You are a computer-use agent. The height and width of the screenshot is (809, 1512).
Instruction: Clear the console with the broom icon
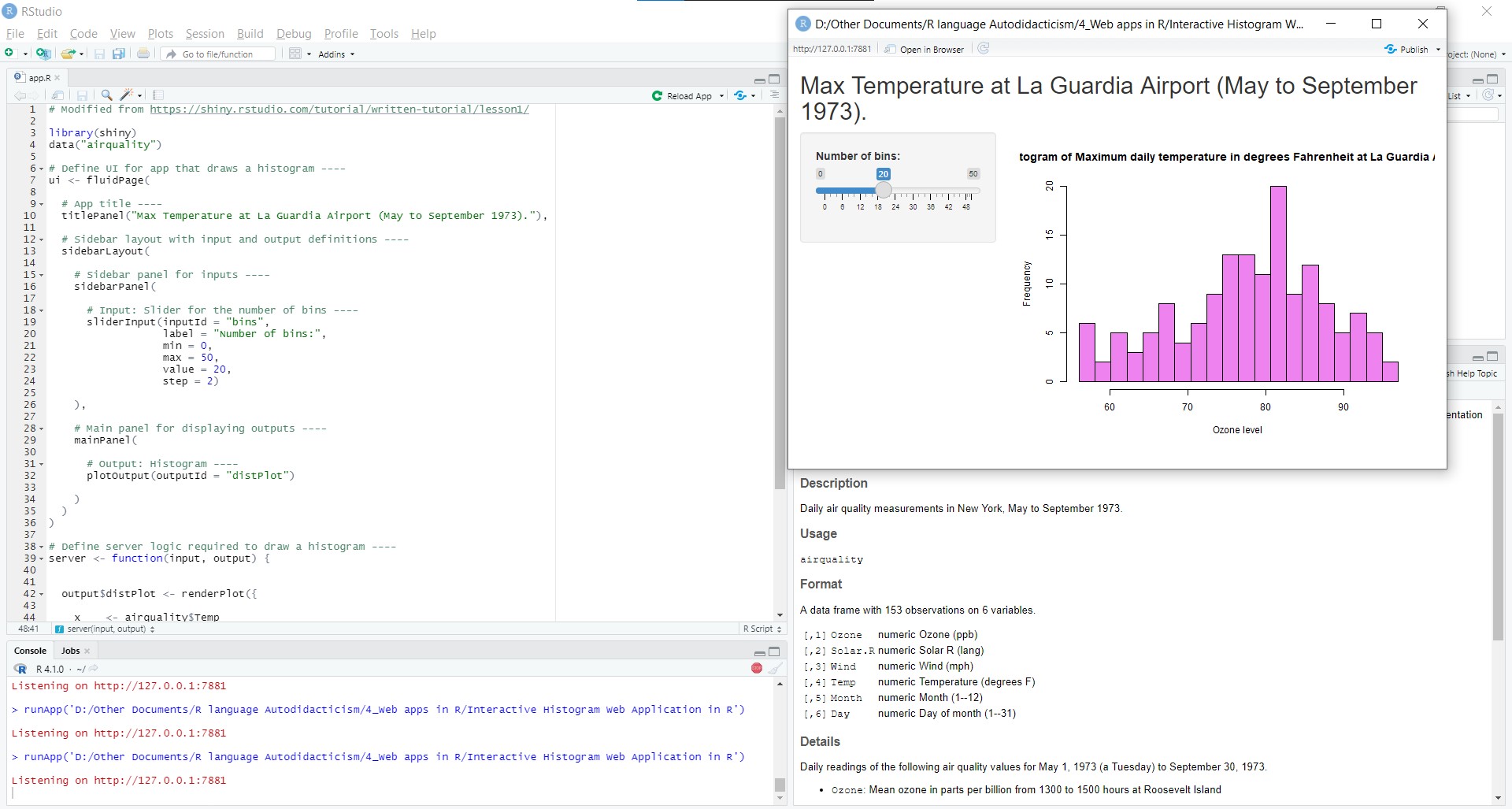(776, 668)
